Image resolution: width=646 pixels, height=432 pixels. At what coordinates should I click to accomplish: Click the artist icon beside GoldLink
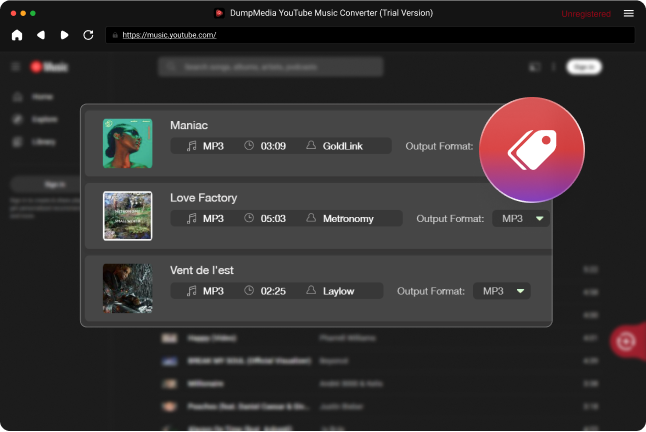pos(311,145)
